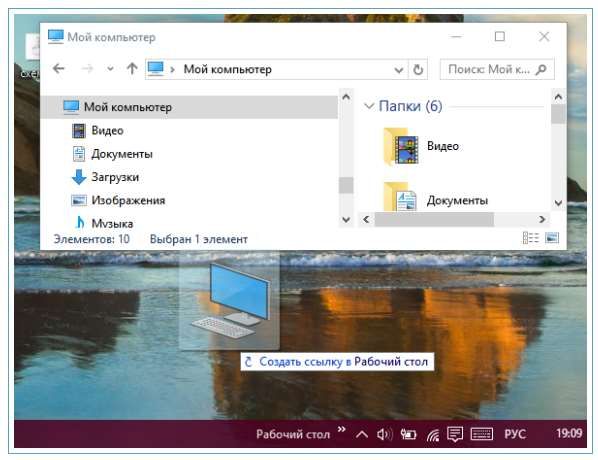The width and height of the screenshot is (598, 460).
Task: Click the Видео film icon in the tree
Action: [79, 130]
